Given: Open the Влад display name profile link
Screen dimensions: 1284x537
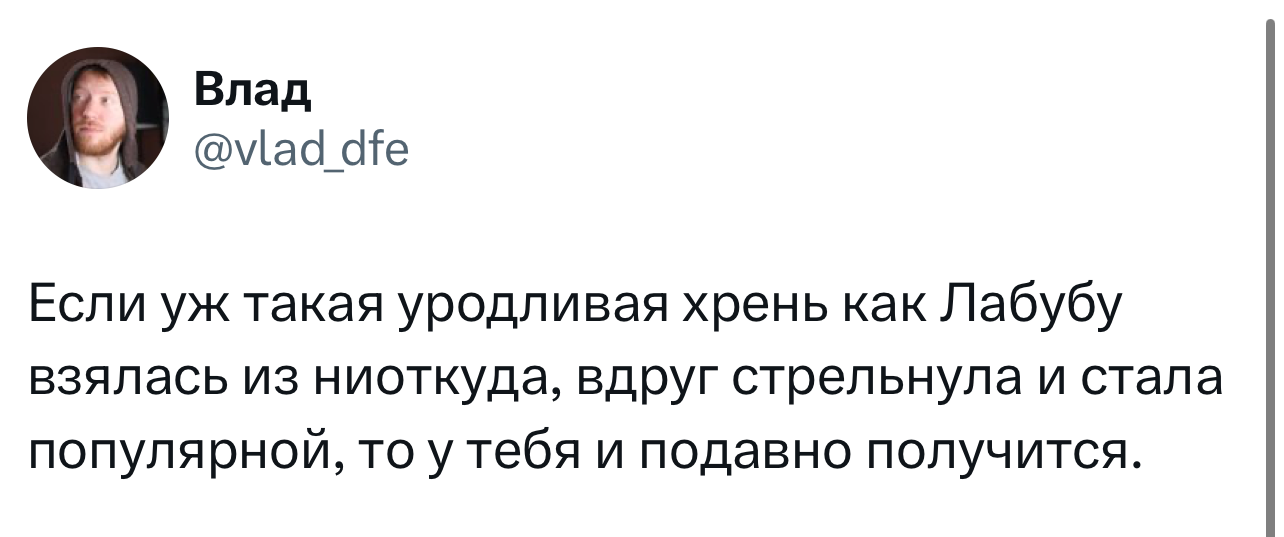Looking at the screenshot, I should (251, 94).
